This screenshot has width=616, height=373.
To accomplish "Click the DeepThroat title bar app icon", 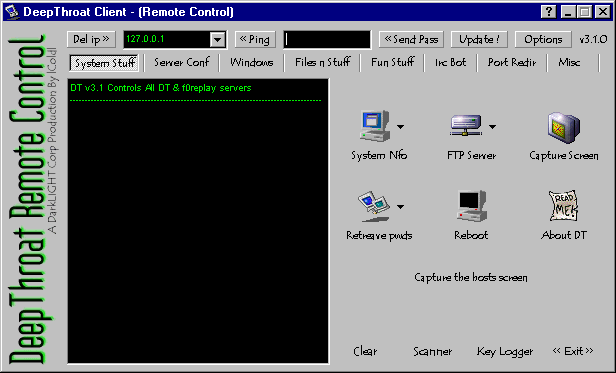I will pos(13,12).
